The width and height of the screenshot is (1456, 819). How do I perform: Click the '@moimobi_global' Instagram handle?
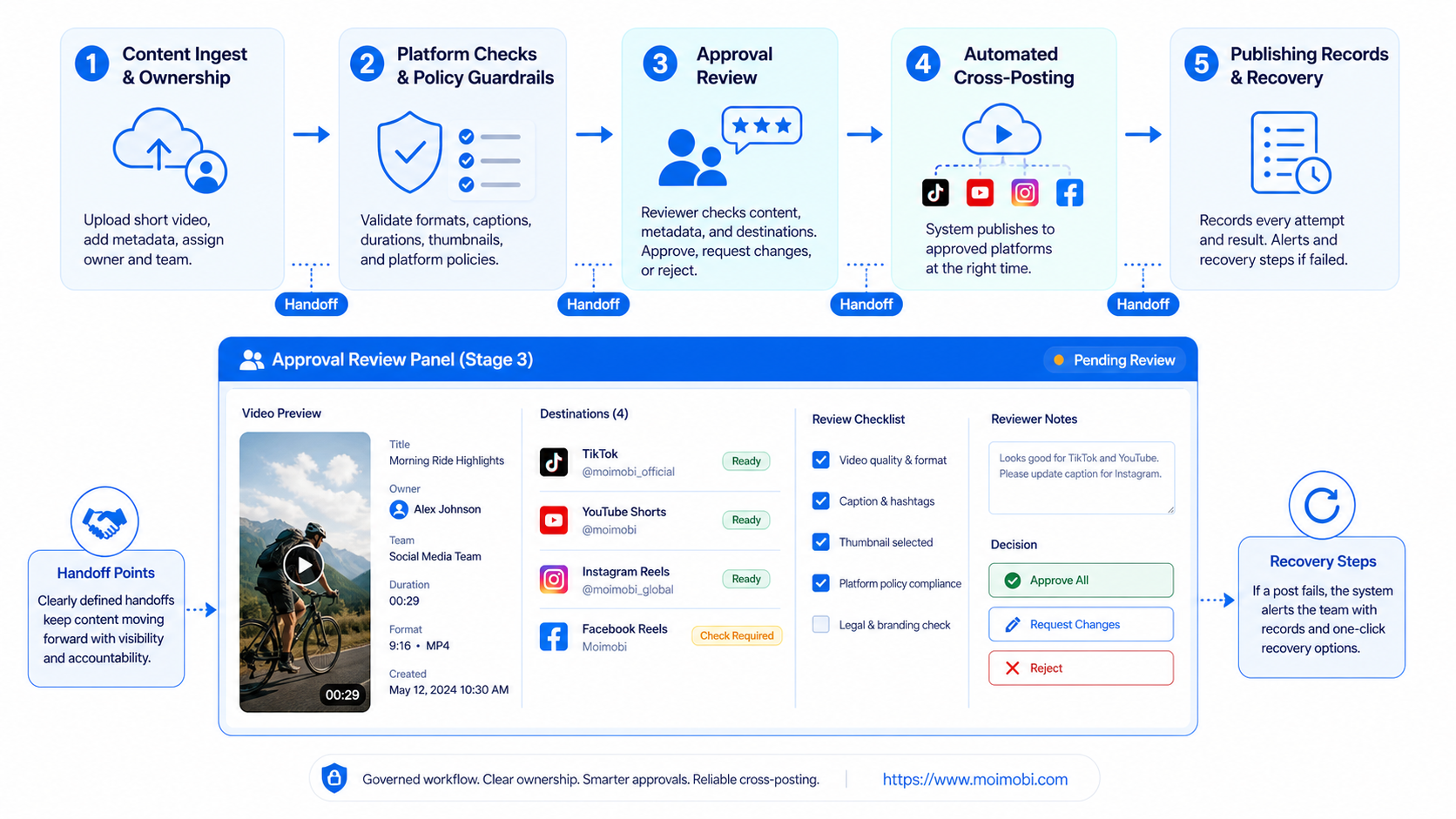[x=628, y=589]
